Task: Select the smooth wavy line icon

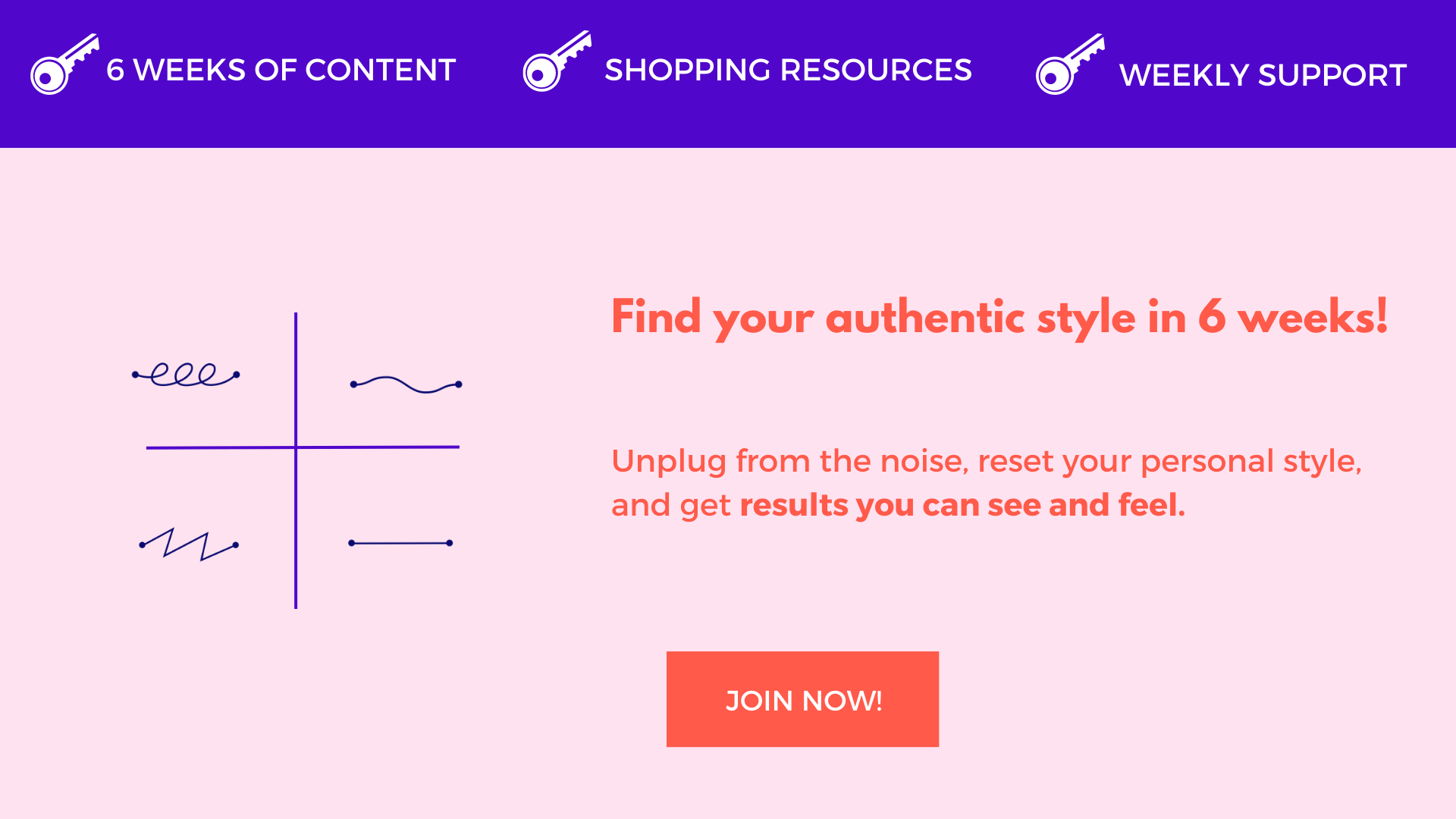Action: (x=406, y=384)
